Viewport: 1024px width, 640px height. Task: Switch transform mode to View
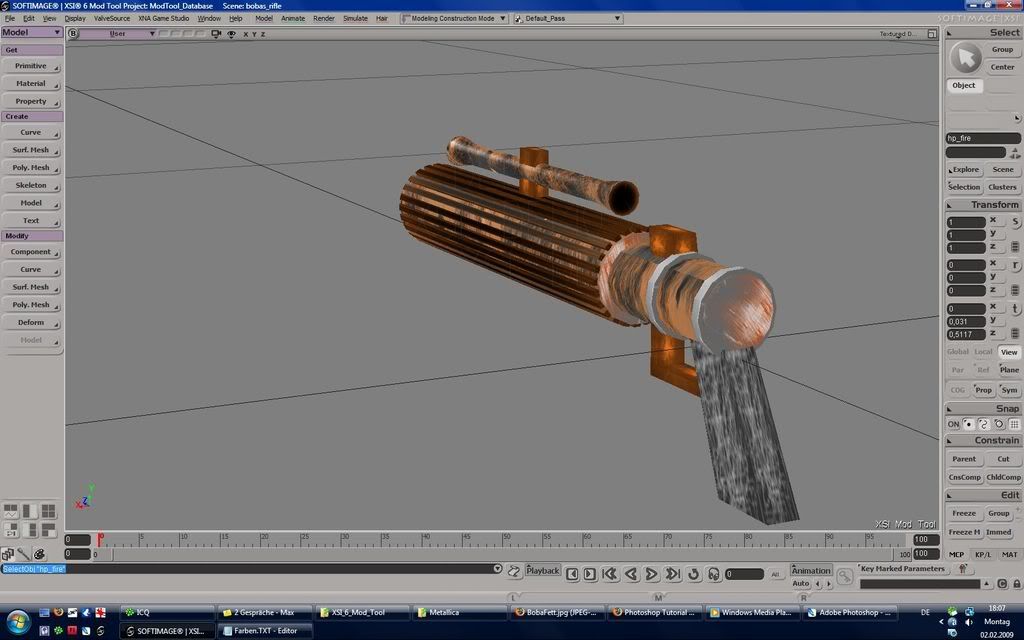click(1009, 352)
